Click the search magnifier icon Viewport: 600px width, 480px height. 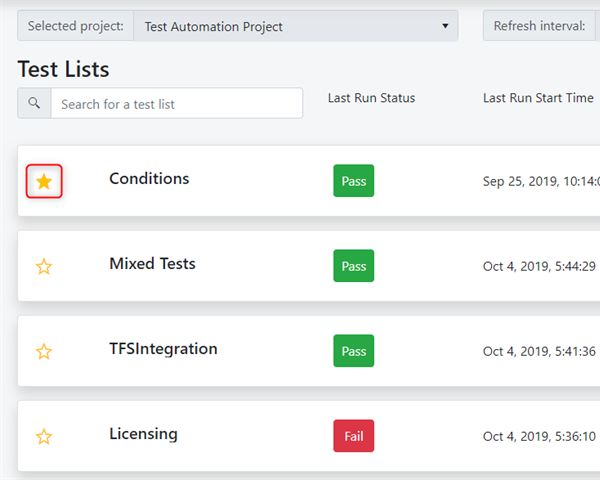(x=34, y=103)
